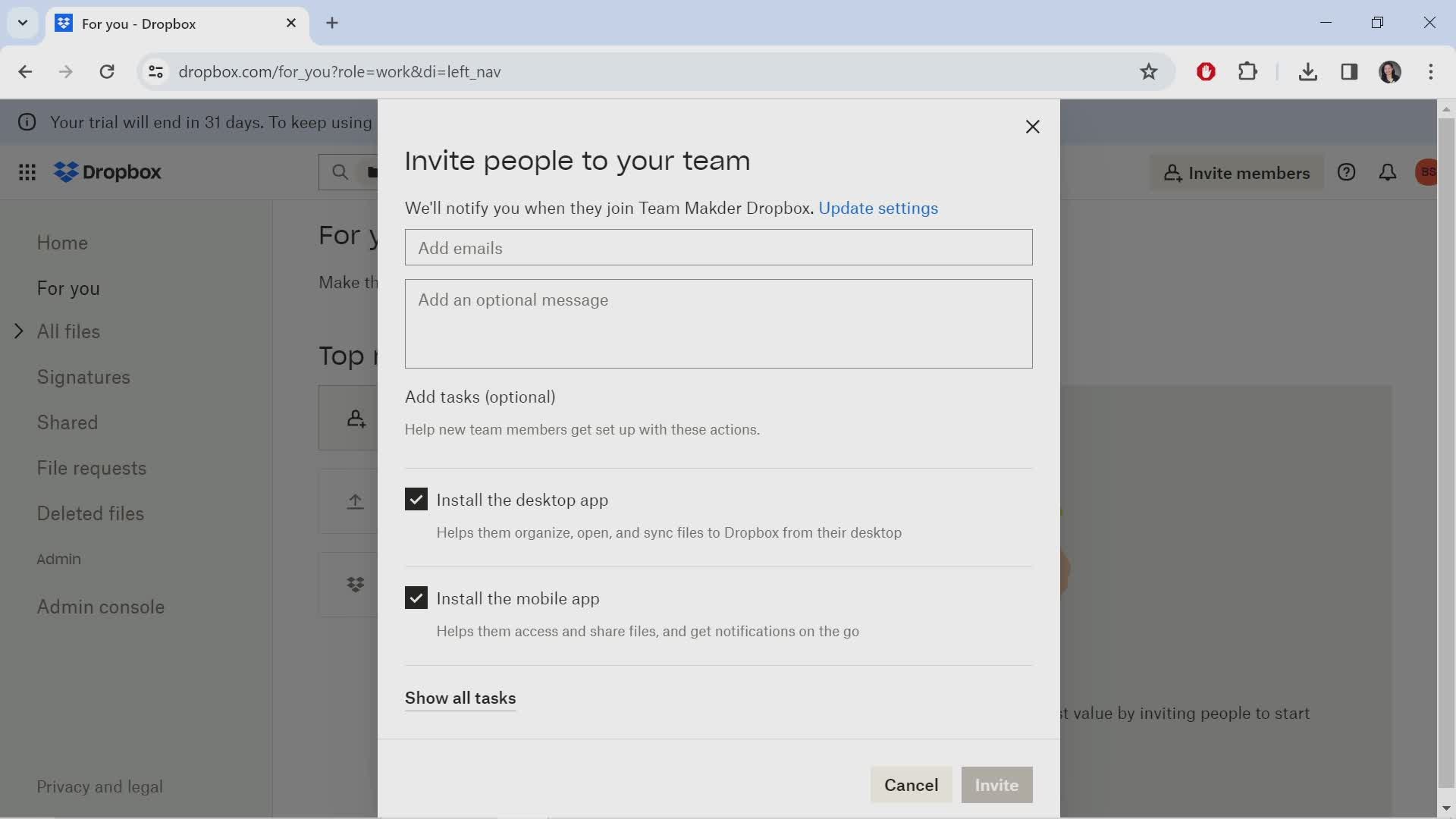Screen dimensions: 1456x819
Task: Click the Notifications bell icon
Action: pyautogui.click(x=1388, y=172)
